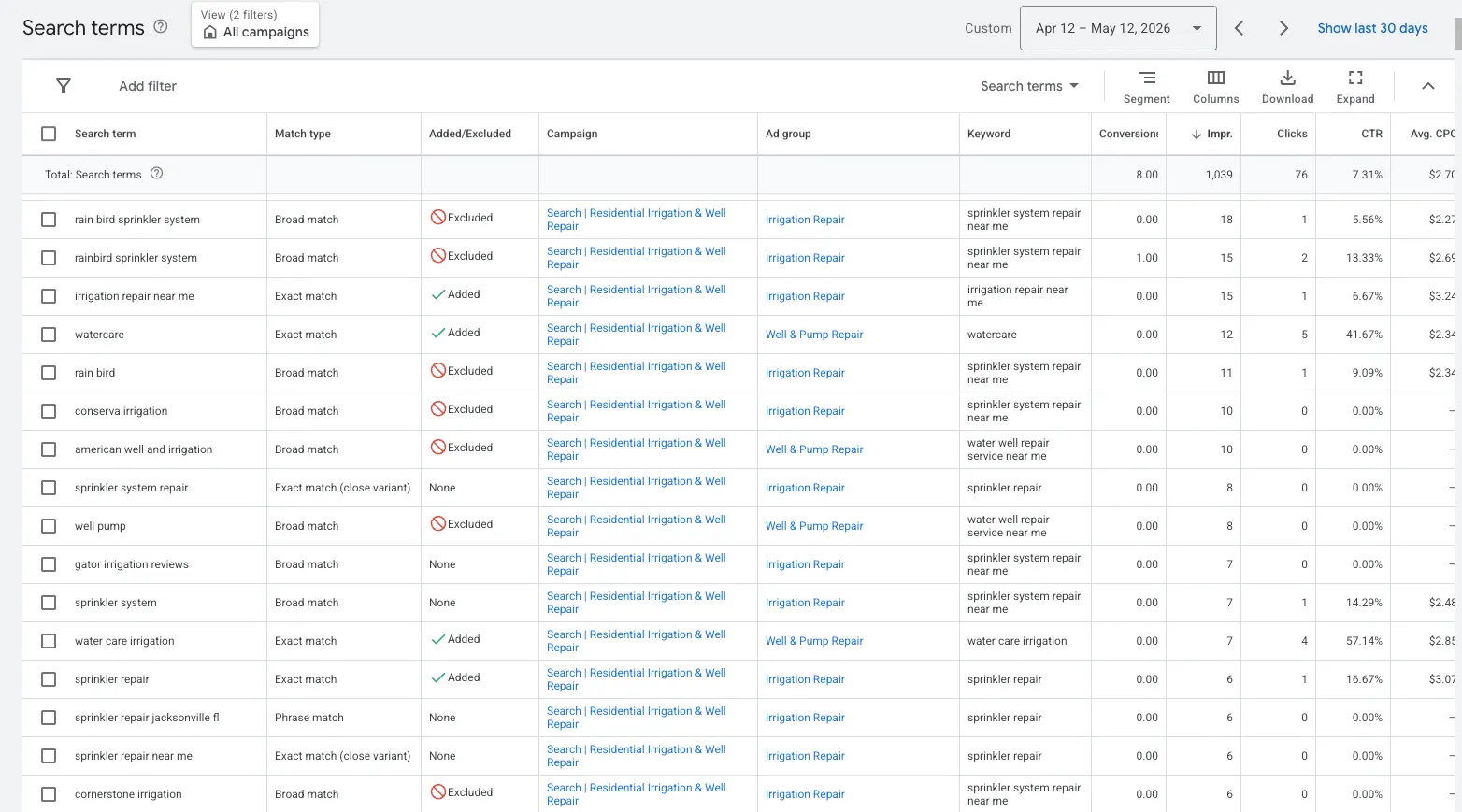Sort by Clicks column header
The image size is (1462, 812).
pyautogui.click(x=1292, y=134)
